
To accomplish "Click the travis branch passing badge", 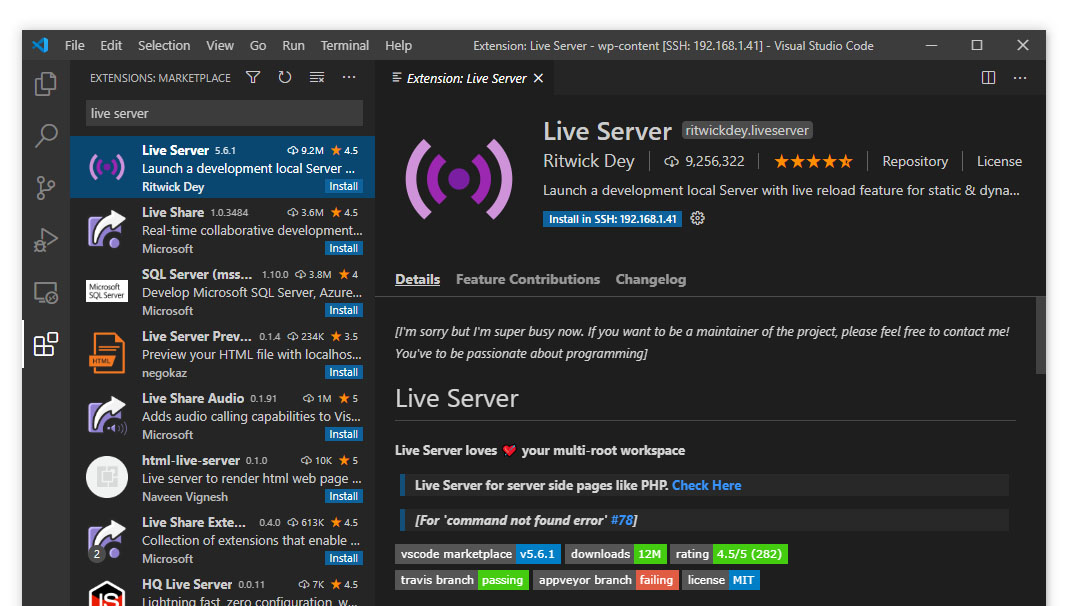I will point(462,580).
